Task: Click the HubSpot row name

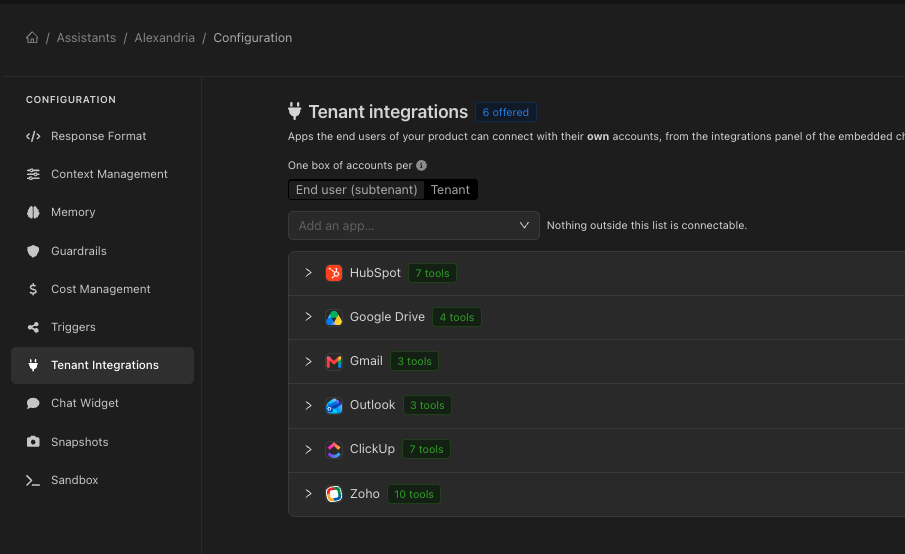Action: pos(375,273)
